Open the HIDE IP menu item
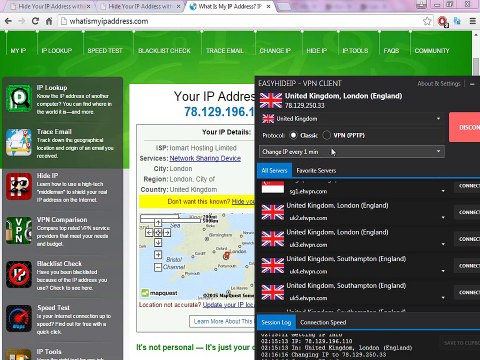 click(317, 51)
